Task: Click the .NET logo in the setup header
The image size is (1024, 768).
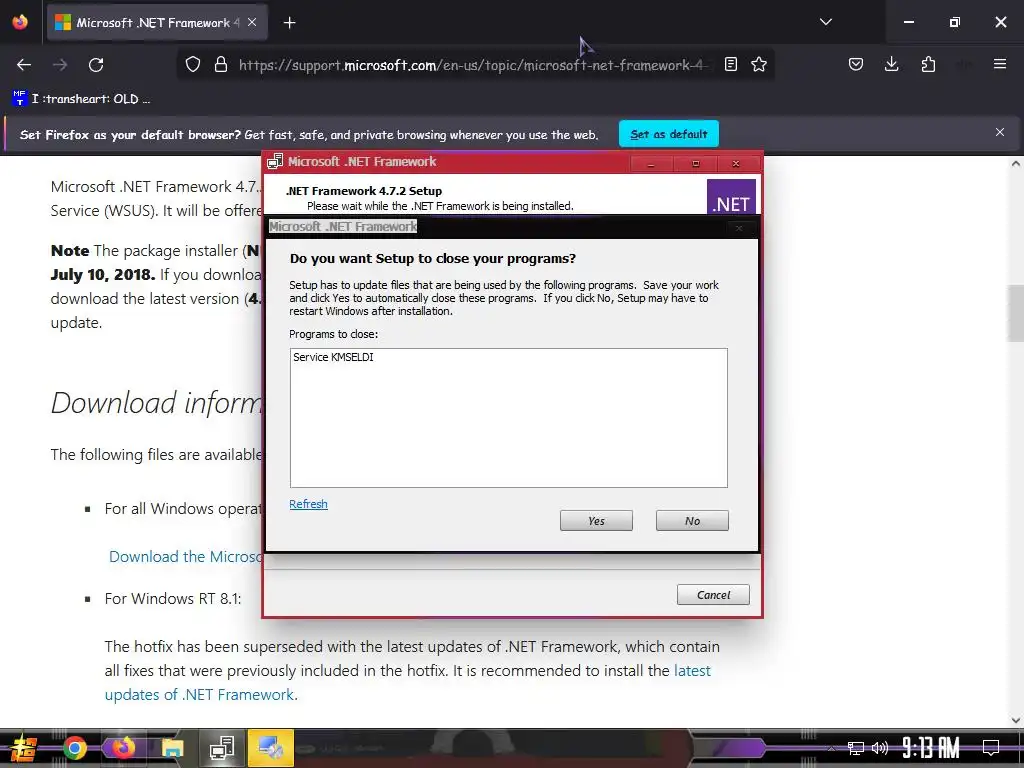Action: (731, 197)
